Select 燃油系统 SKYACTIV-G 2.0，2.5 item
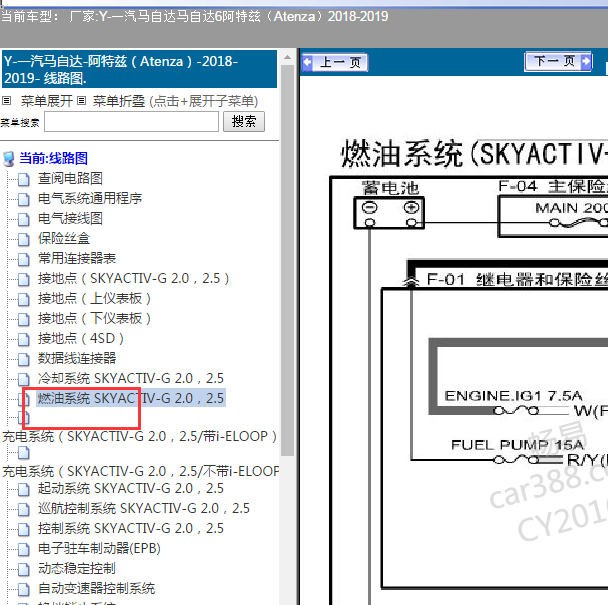608x605 pixels. [x=131, y=398]
